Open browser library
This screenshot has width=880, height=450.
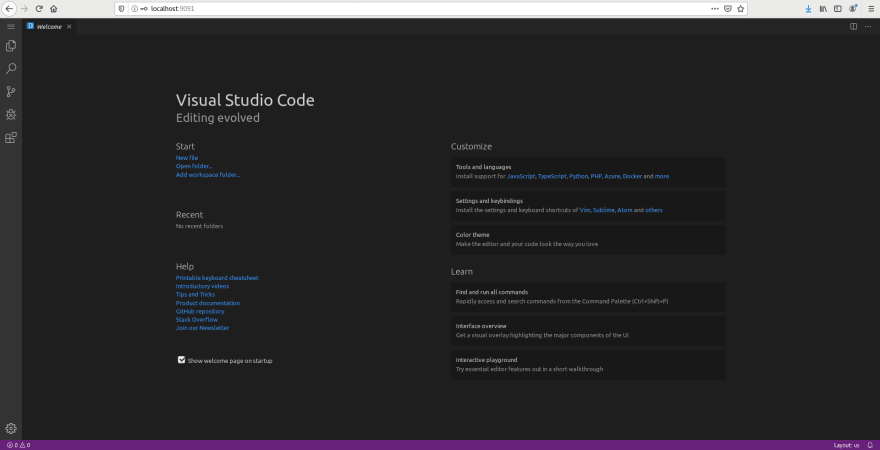tap(823, 9)
